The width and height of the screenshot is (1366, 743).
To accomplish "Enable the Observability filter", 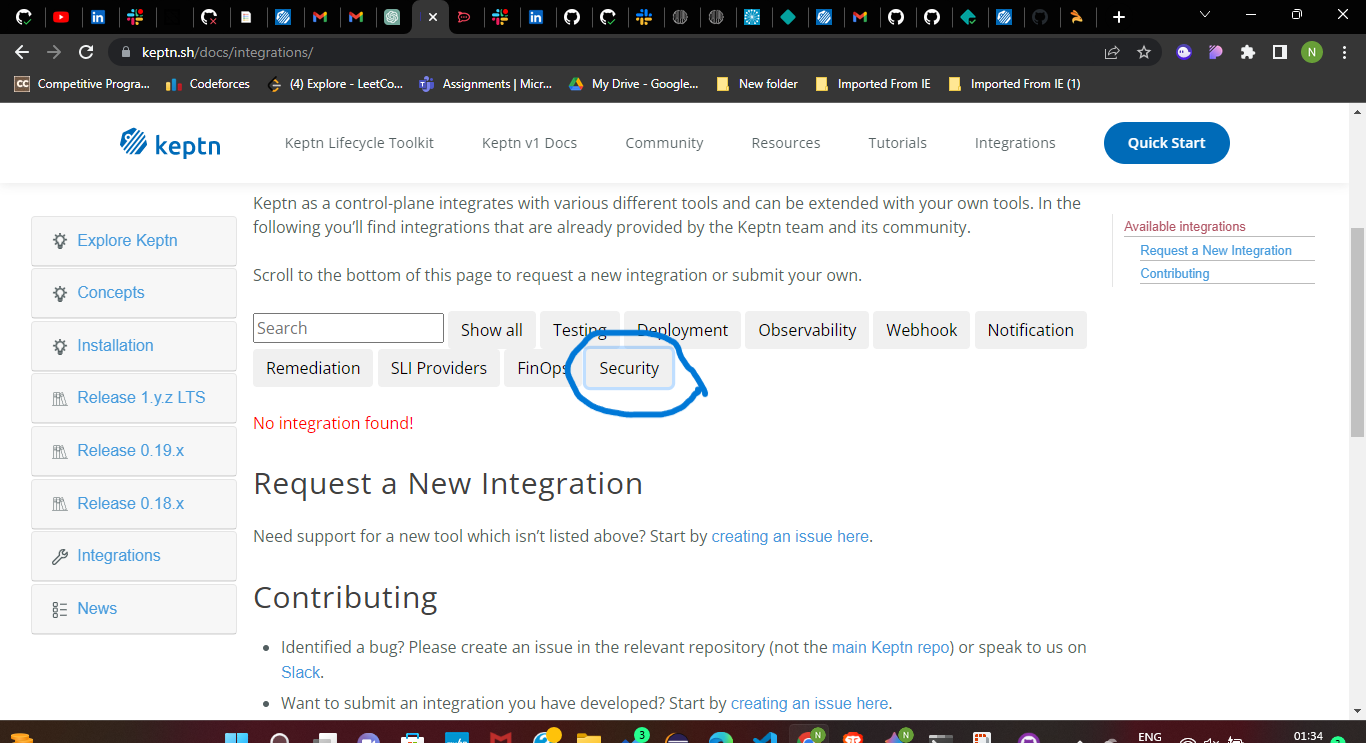I will click(806, 329).
